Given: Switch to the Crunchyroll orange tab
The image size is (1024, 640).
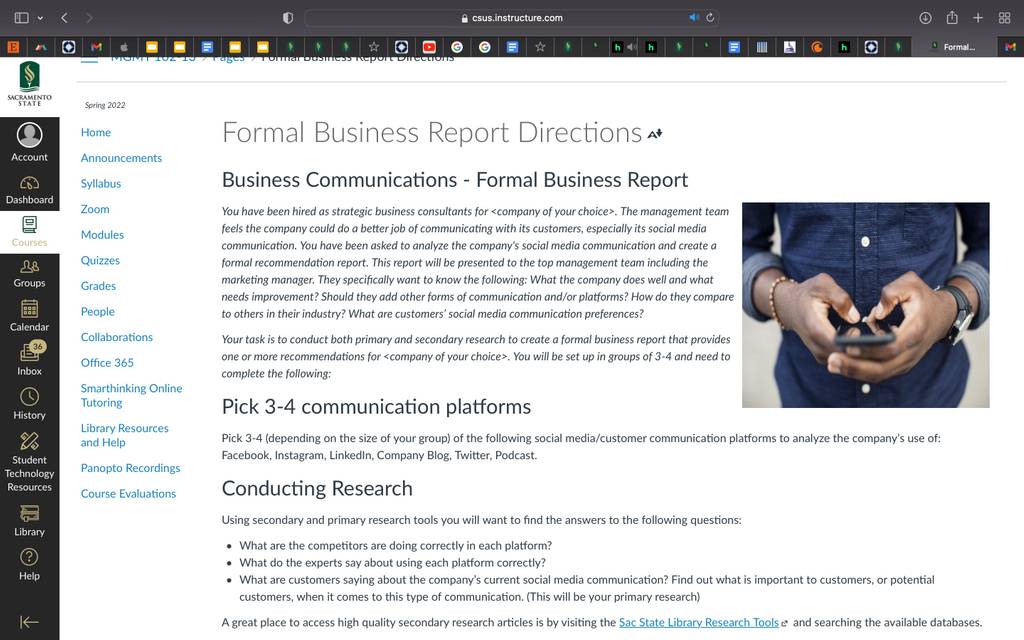Looking at the screenshot, I should [816, 46].
